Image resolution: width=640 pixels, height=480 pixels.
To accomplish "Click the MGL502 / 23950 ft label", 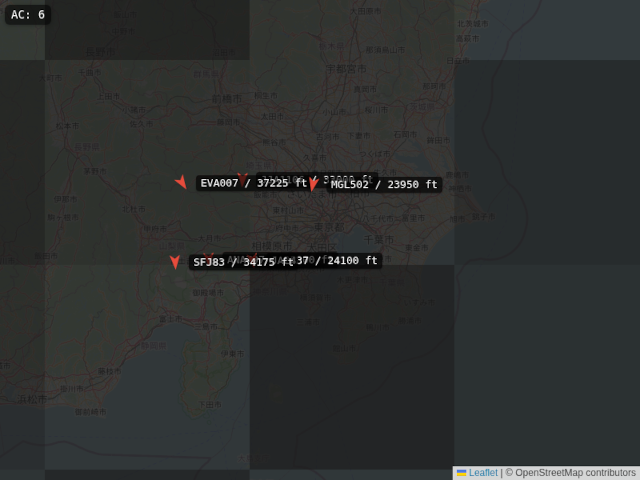I will coord(384,185).
